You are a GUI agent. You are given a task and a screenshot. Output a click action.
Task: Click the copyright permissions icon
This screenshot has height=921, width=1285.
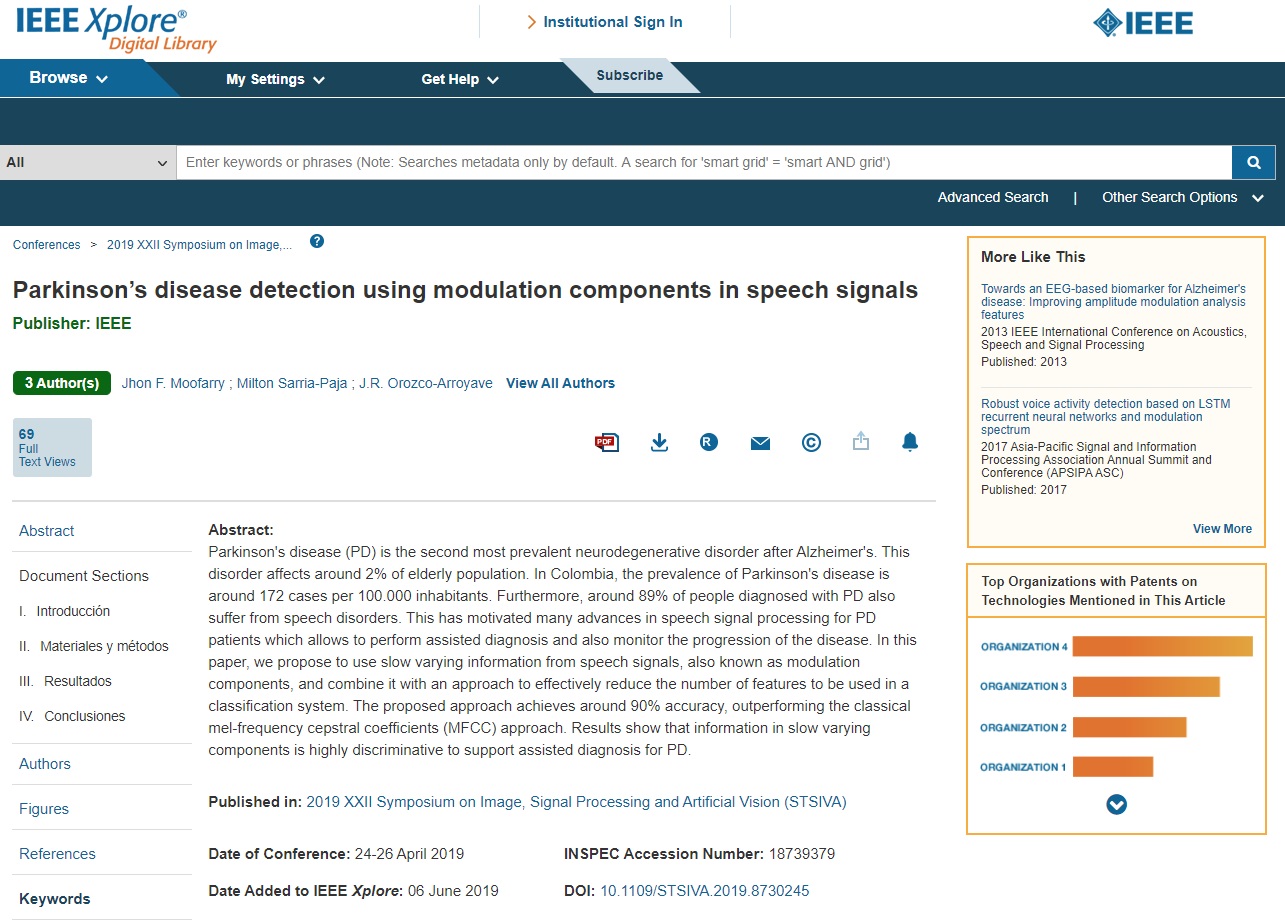(811, 442)
